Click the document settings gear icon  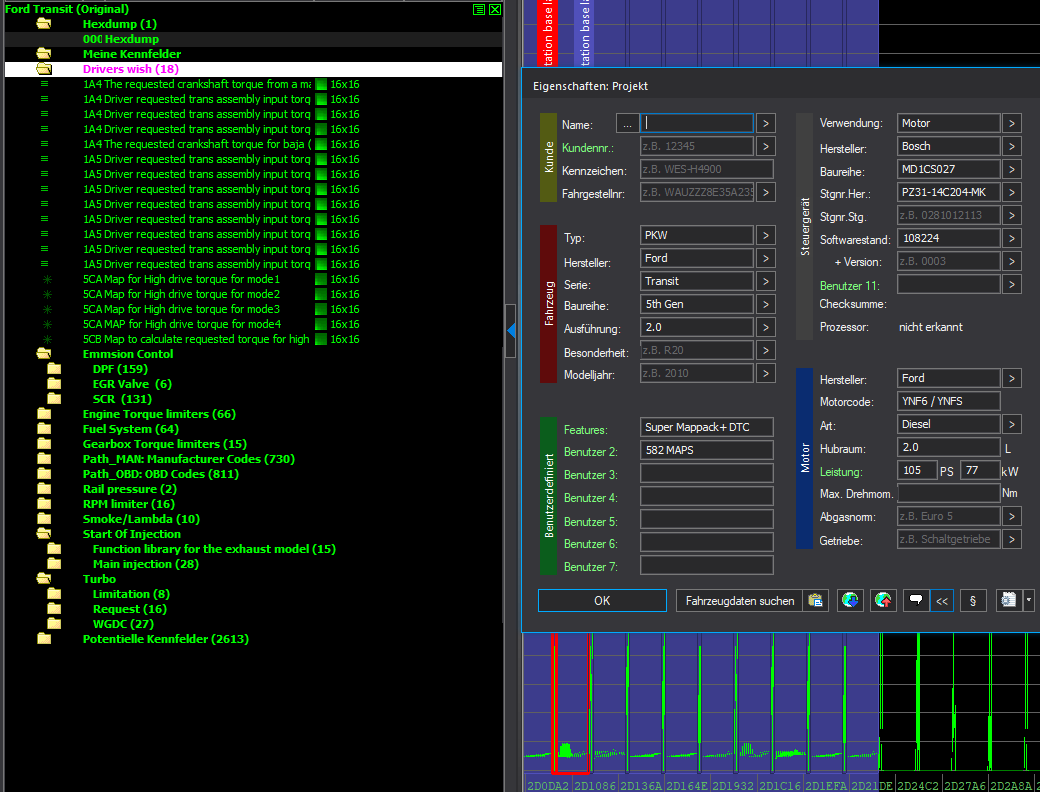tap(1008, 601)
